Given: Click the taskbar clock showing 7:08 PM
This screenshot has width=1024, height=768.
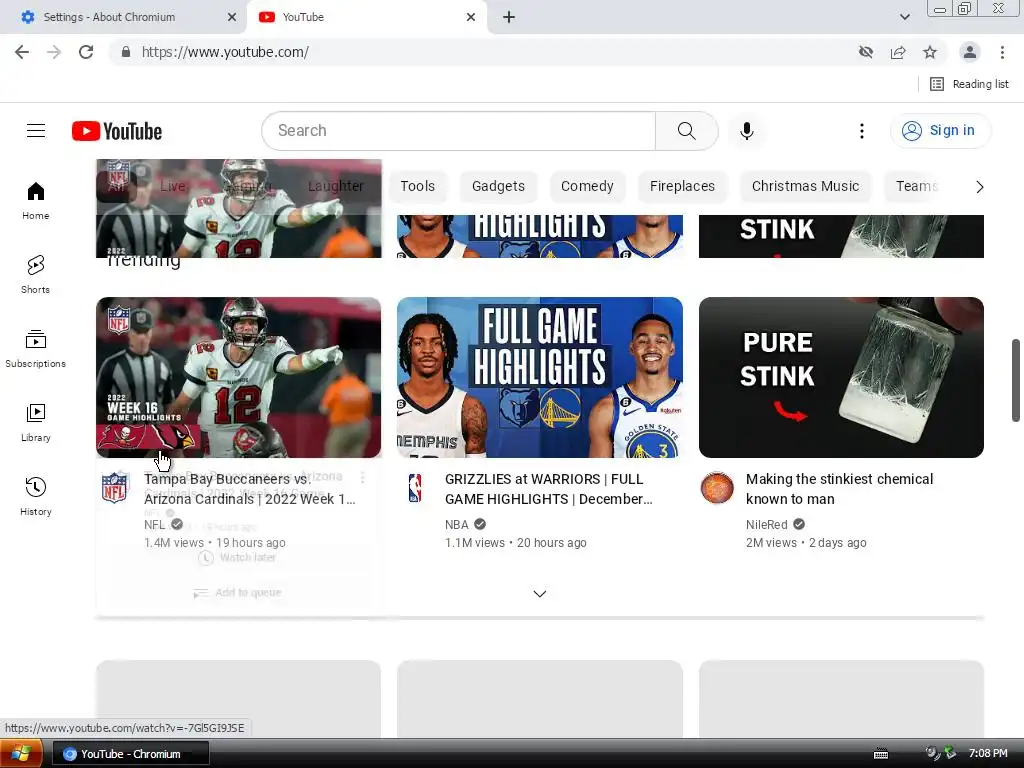Looking at the screenshot, I should tap(987, 754).
